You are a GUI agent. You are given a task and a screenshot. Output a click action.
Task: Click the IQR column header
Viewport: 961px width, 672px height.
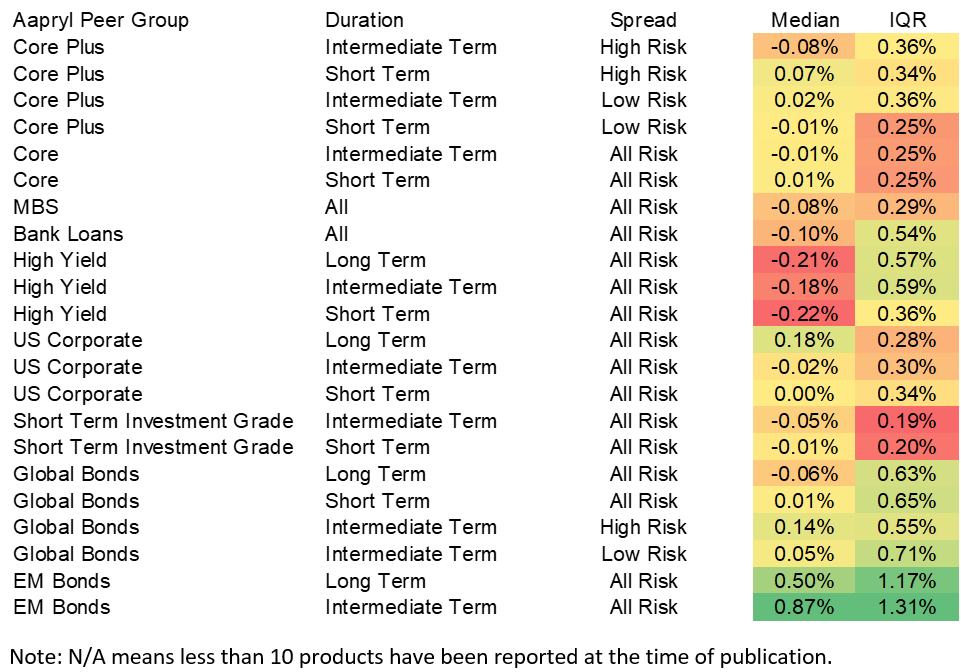point(908,20)
